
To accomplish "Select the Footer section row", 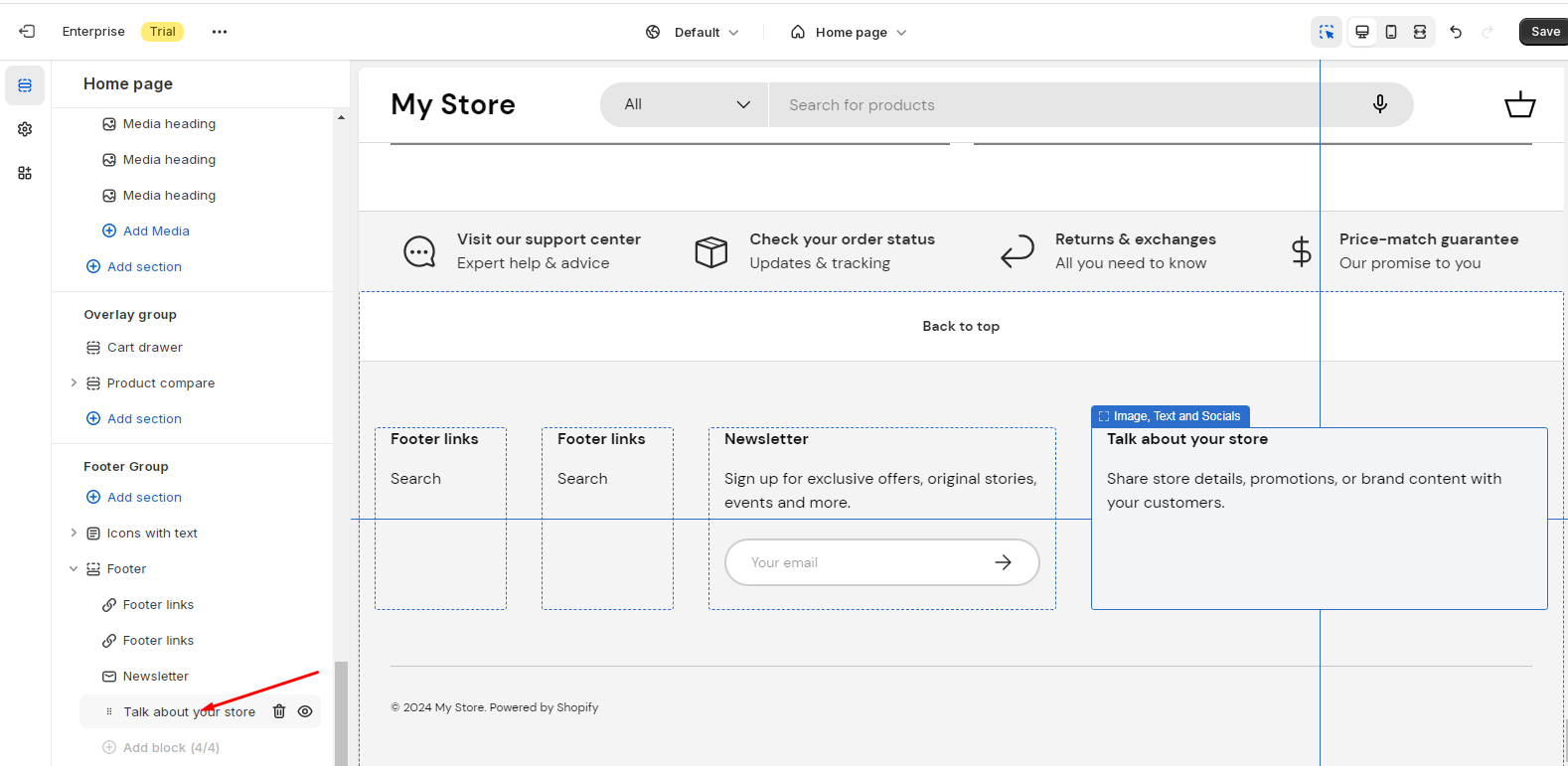I will tap(200, 568).
